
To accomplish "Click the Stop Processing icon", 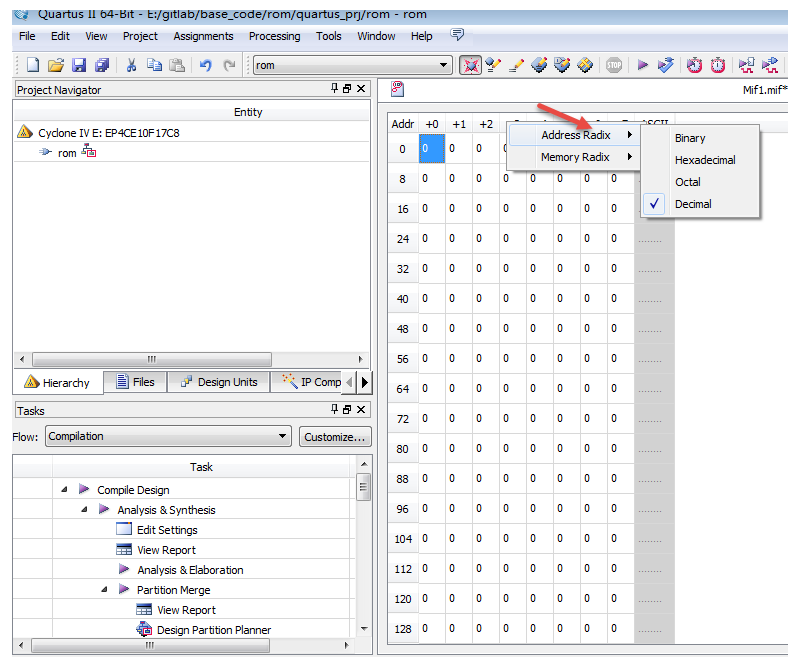I will (614, 65).
